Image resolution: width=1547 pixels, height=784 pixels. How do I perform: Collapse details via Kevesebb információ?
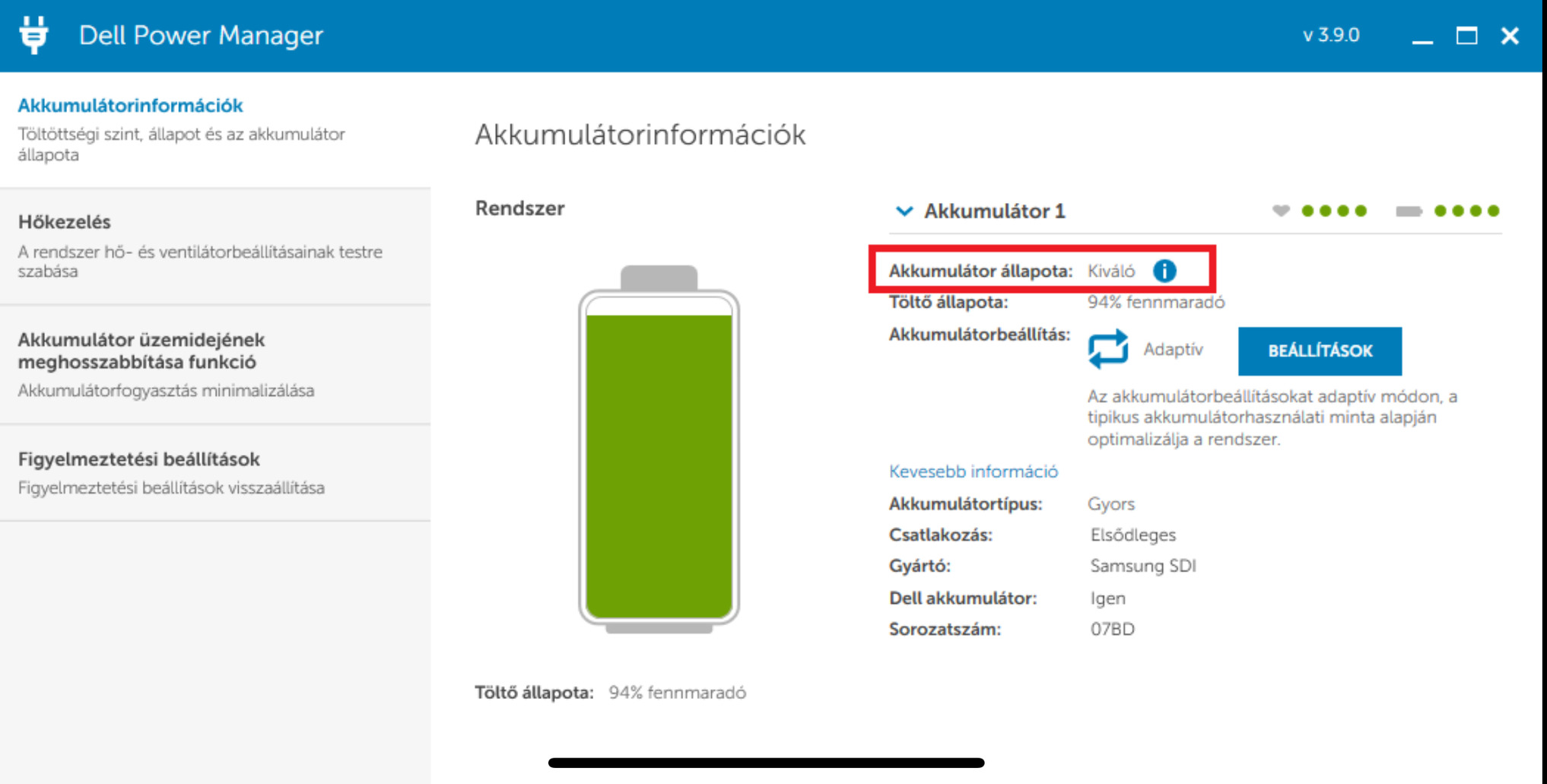[973, 471]
